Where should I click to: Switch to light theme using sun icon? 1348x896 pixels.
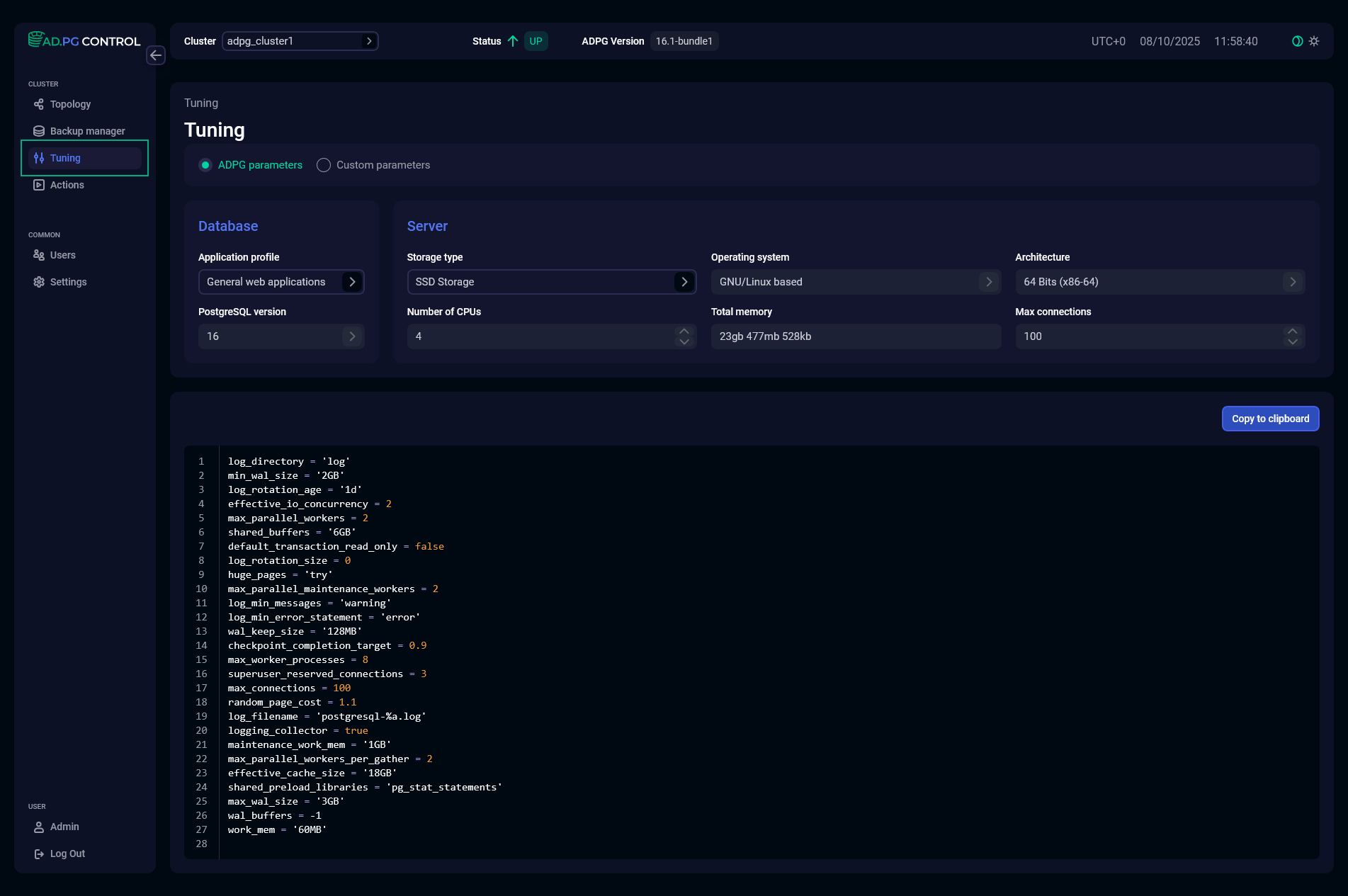(1314, 41)
